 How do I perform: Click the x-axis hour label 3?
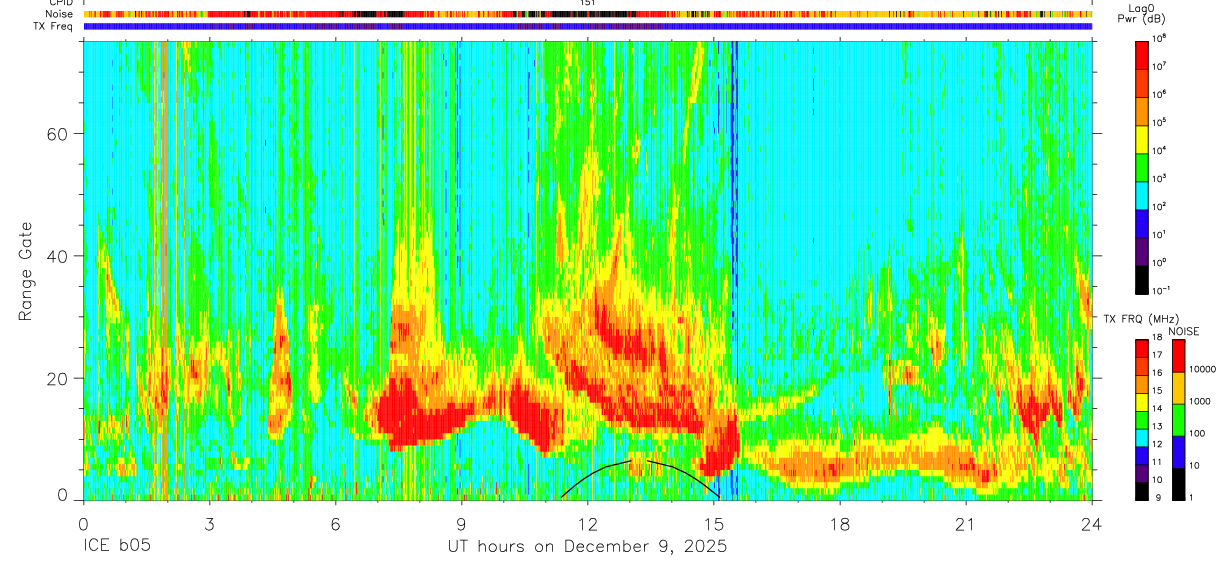click(x=209, y=523)
